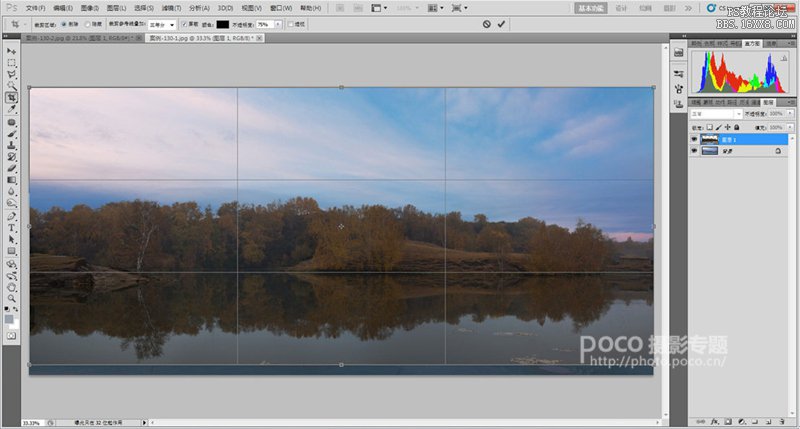
Task: Select the Path Selection tool
Action: (11, 239)
